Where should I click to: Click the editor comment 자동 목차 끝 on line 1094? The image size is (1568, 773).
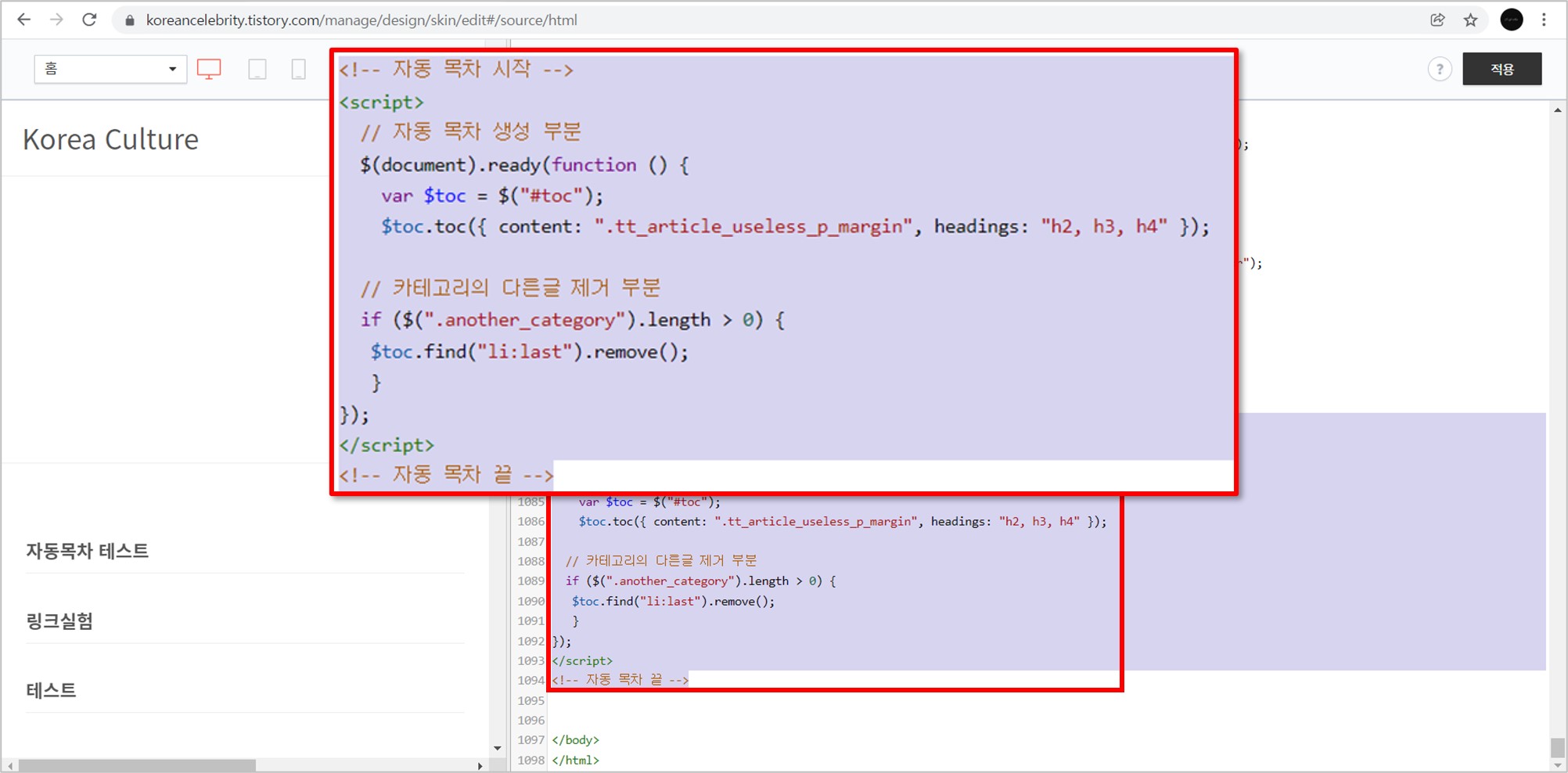coord(620,680)
